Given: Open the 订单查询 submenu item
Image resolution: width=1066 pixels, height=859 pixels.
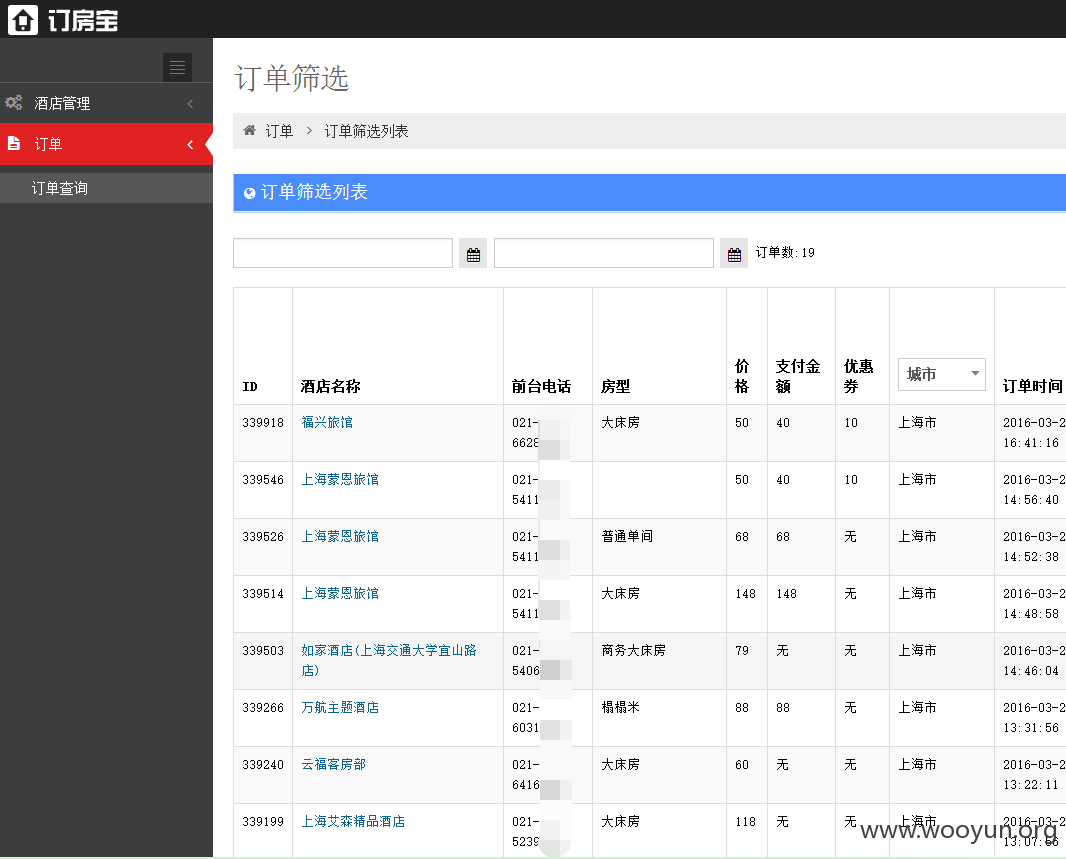Looking at the screenshot, I should point(107,188).
